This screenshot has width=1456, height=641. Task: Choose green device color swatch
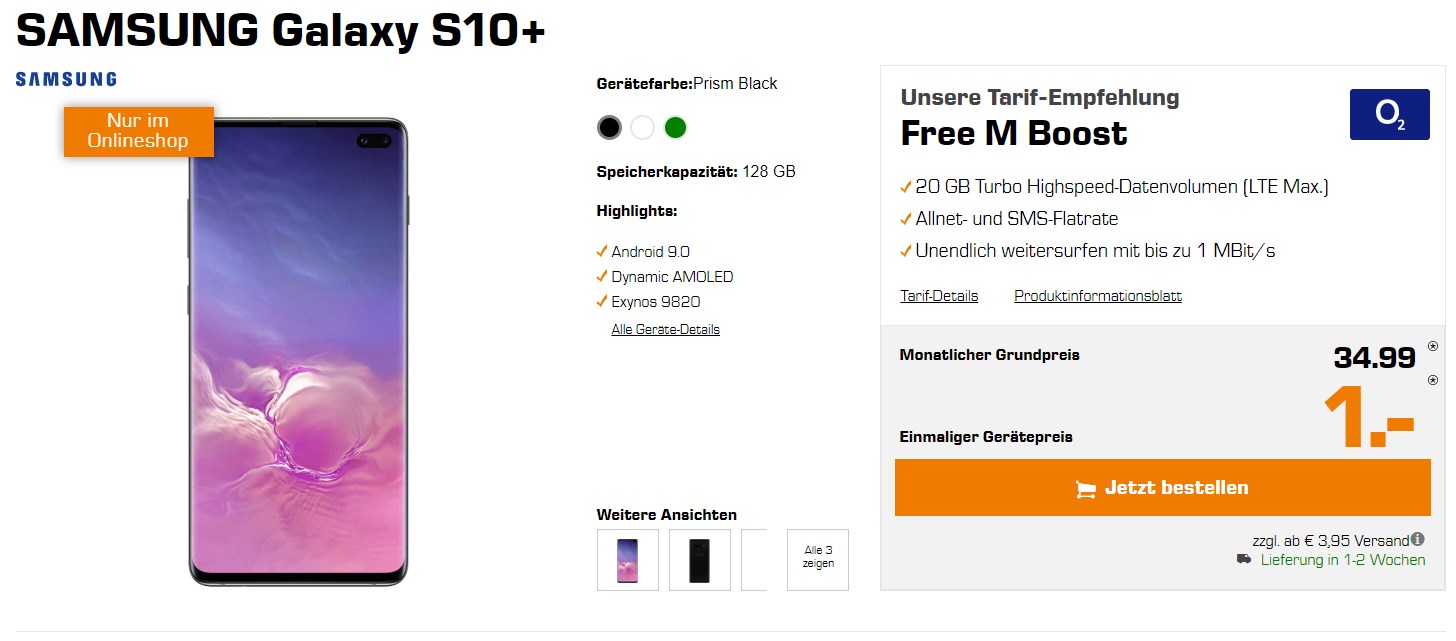676,128
